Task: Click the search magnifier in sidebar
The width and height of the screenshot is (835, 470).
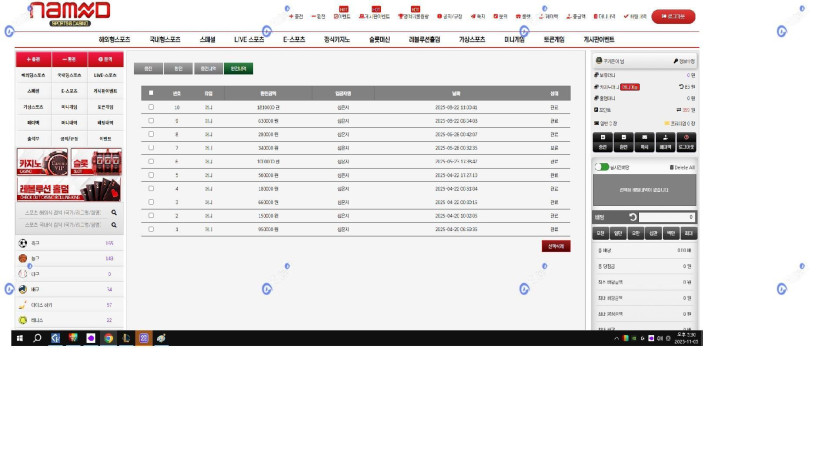Action: coord(114,212)
